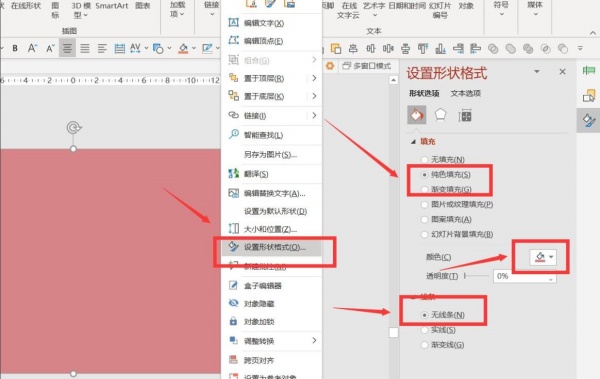The image size is (600, 379).
Task: Open the Fill & Line pane icon
Action: point(417,115)
